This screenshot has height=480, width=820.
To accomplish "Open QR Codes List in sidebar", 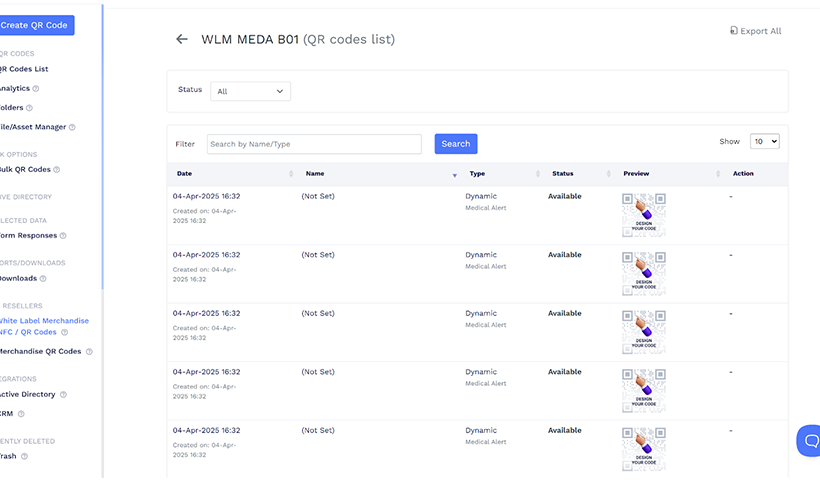I will point(23,69).
